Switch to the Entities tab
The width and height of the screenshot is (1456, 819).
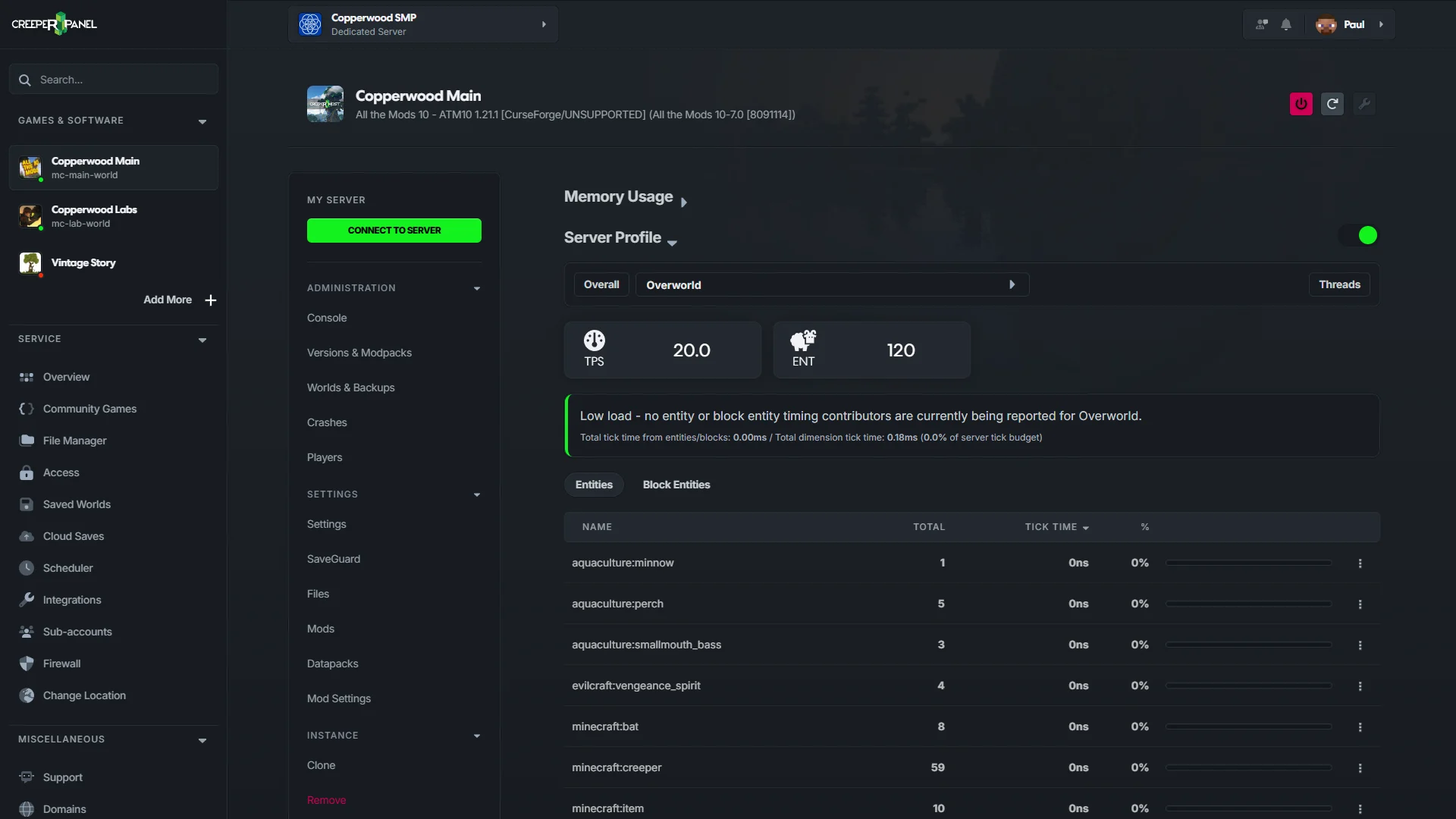594,485
